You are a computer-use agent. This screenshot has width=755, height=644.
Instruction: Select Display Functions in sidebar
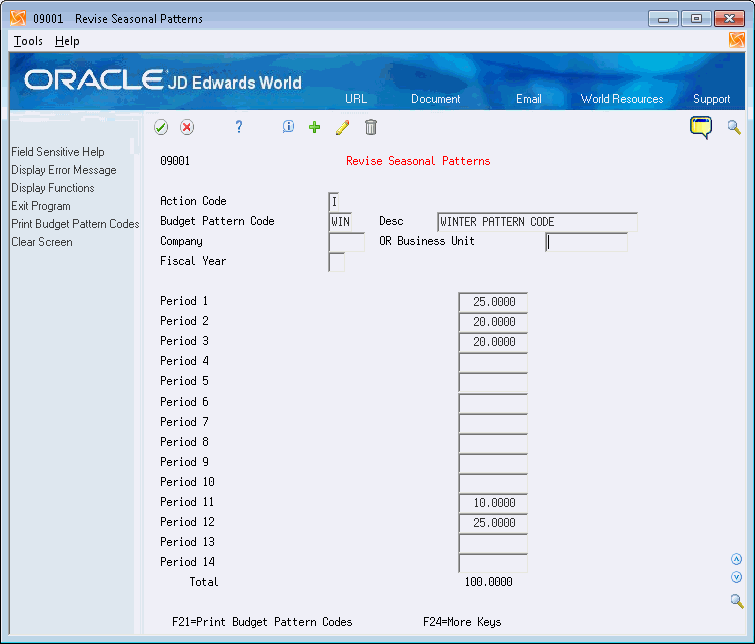coord(52,188)
